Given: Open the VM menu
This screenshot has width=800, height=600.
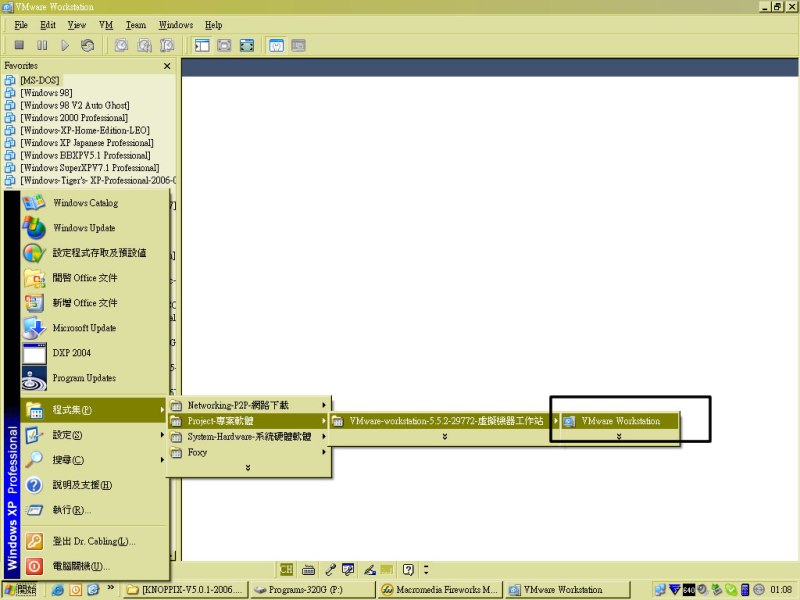Looking at the screenshot, I should (x=106, y=25).
